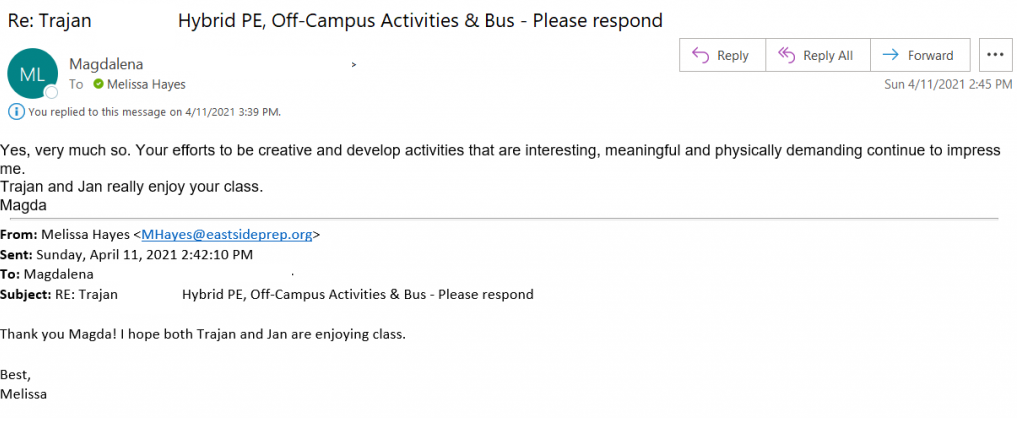Forward this email message
Screen dimensions: 1025x423
(920, 56)
